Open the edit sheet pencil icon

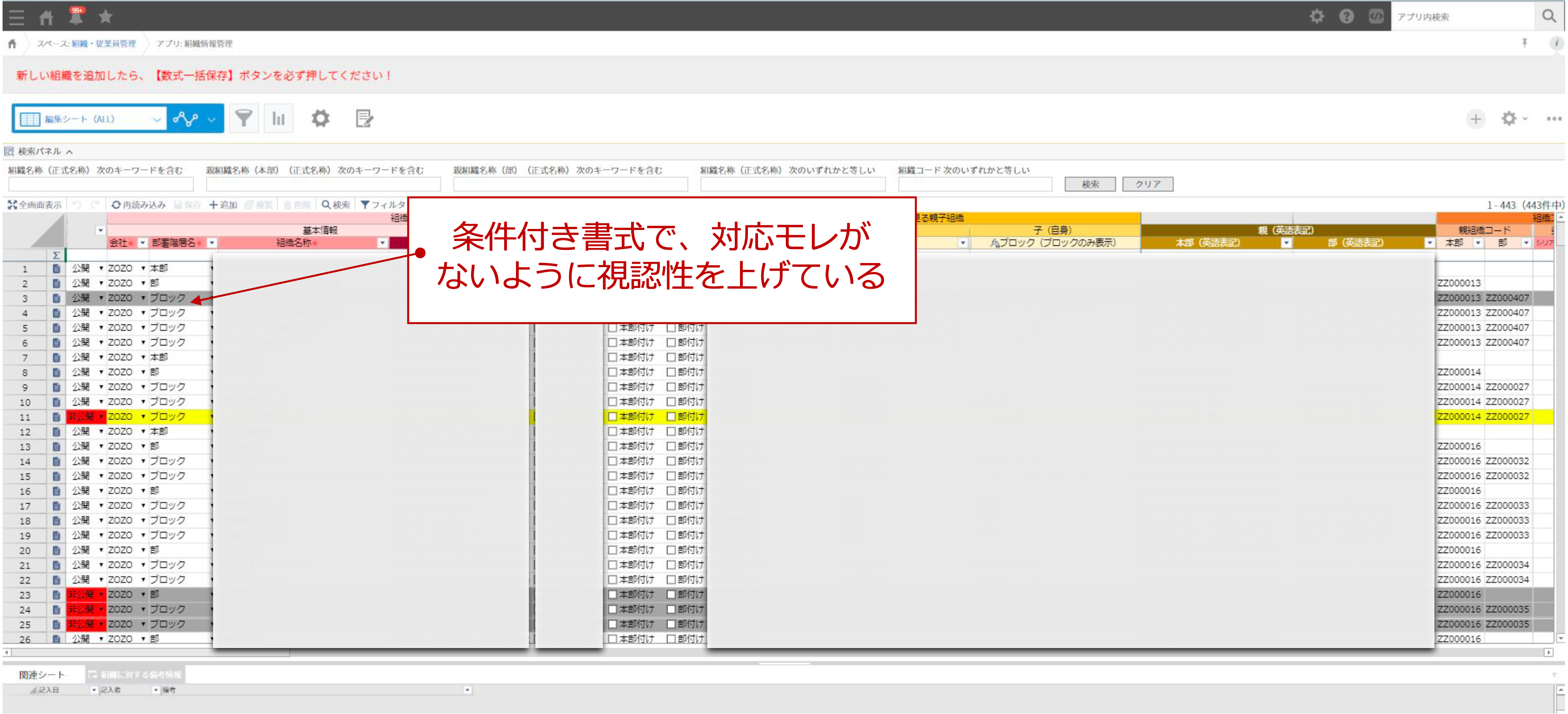coord(364,118)
